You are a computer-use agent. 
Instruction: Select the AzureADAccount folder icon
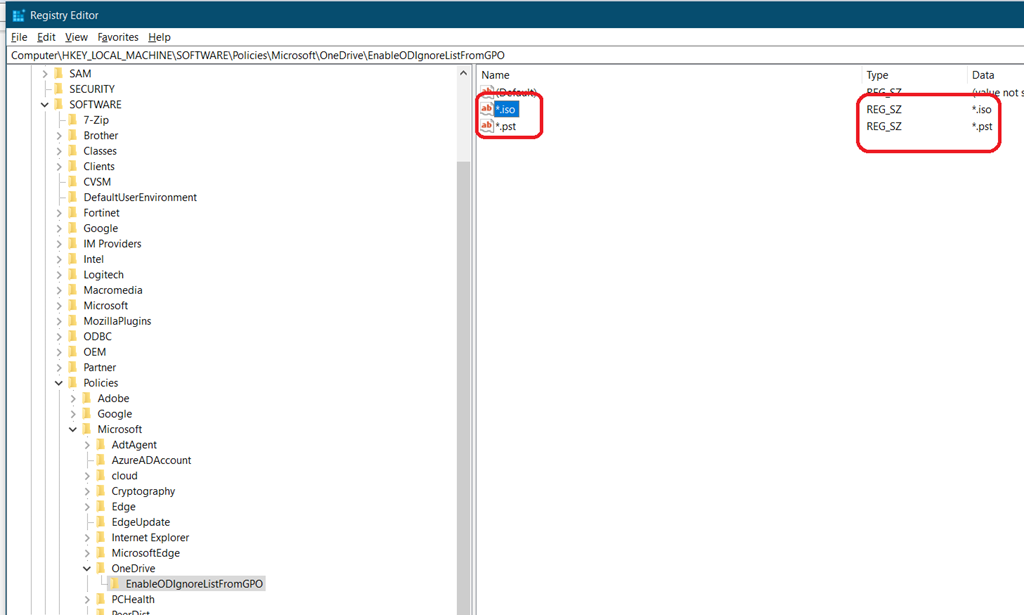pos(101,460)
